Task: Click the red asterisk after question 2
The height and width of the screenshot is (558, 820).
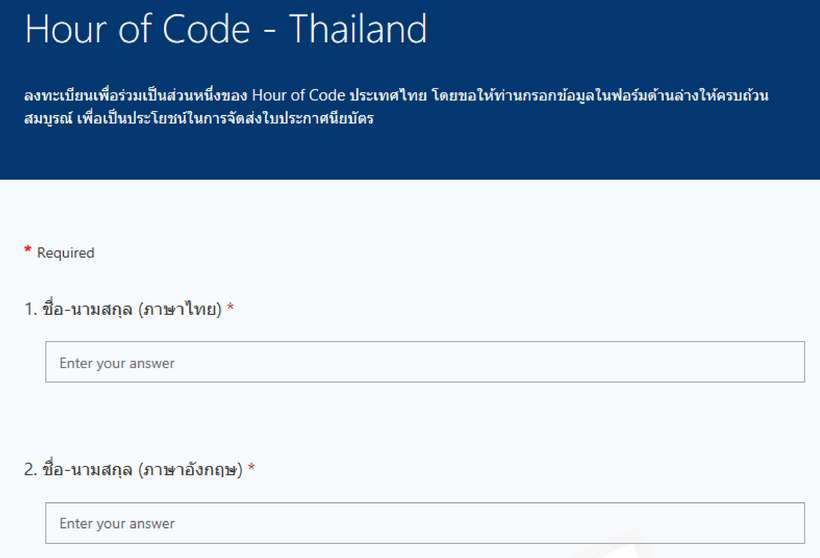Action: [x=251, y=468]
